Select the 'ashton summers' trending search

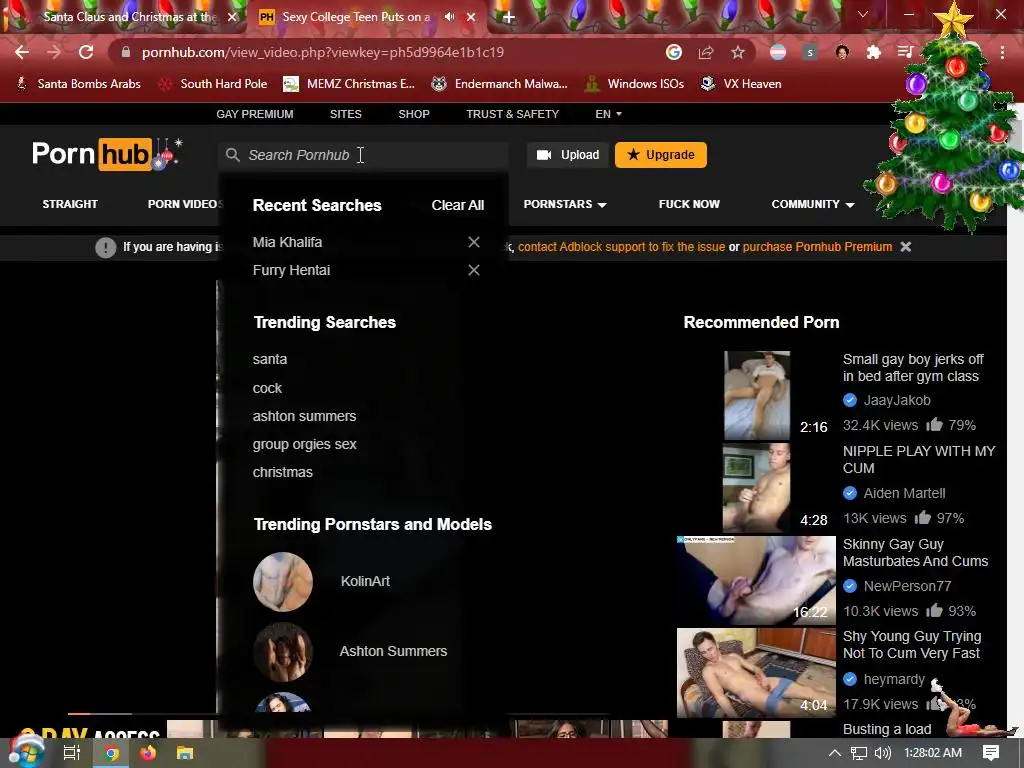pos(304,416)
